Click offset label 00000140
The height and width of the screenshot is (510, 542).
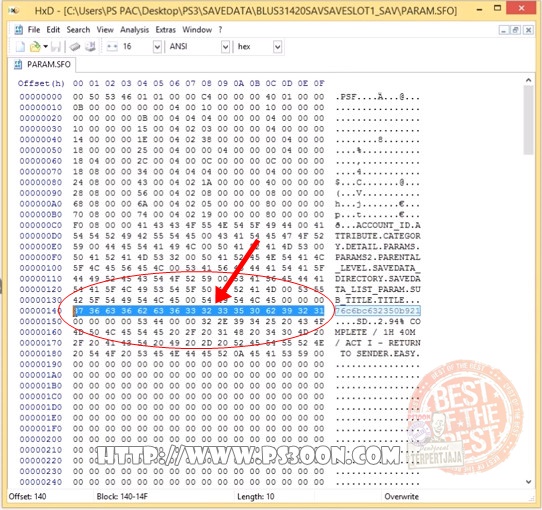[40, 311]
